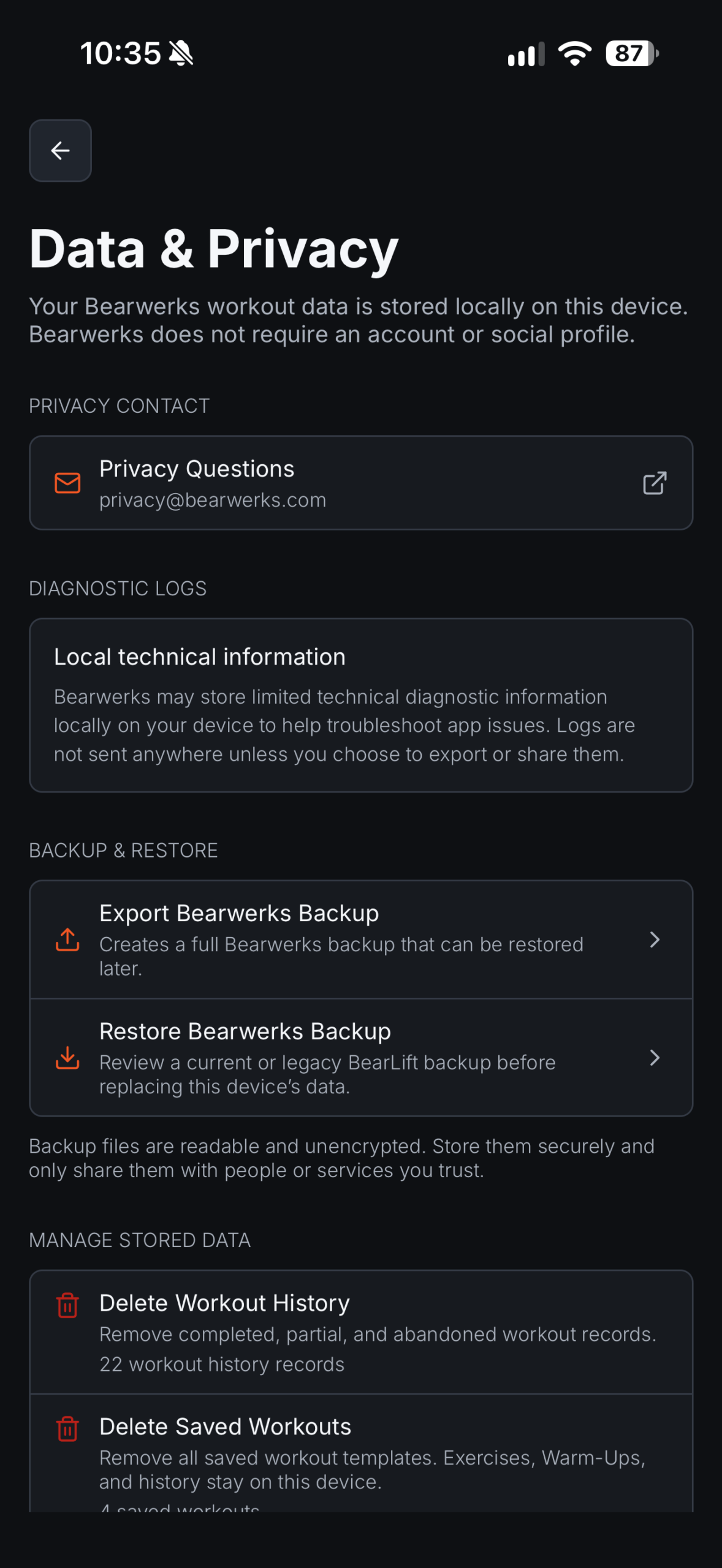Select Restore Bearwerks Backup title

tap(245, 1031)
